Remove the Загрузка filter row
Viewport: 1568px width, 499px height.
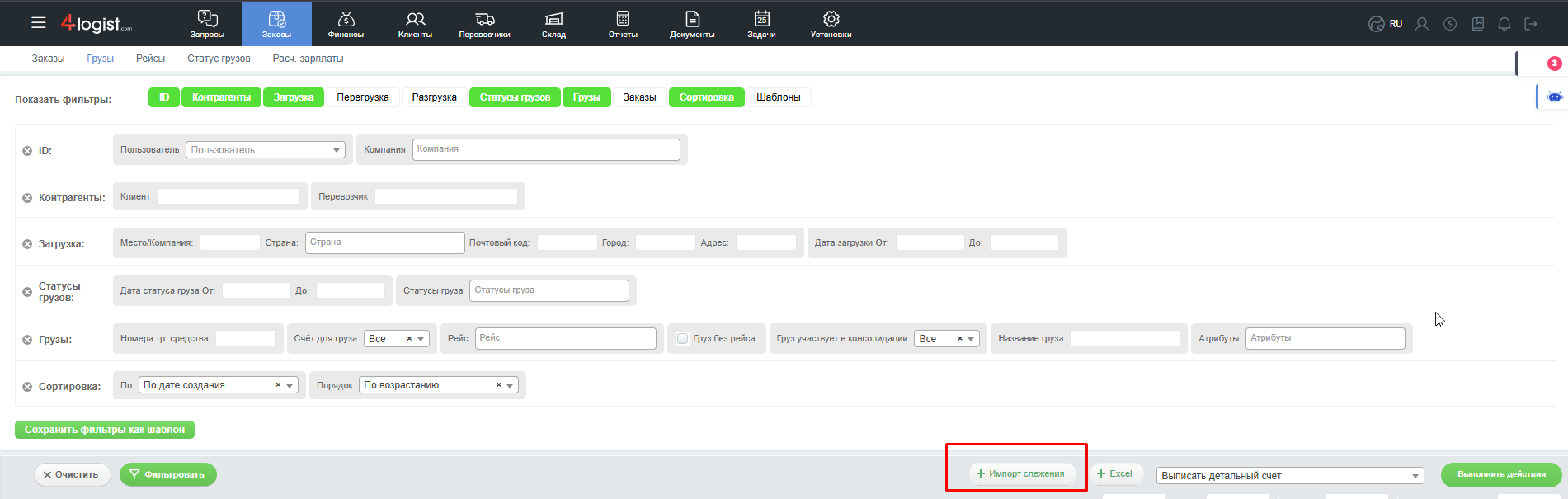pos(27,244)
